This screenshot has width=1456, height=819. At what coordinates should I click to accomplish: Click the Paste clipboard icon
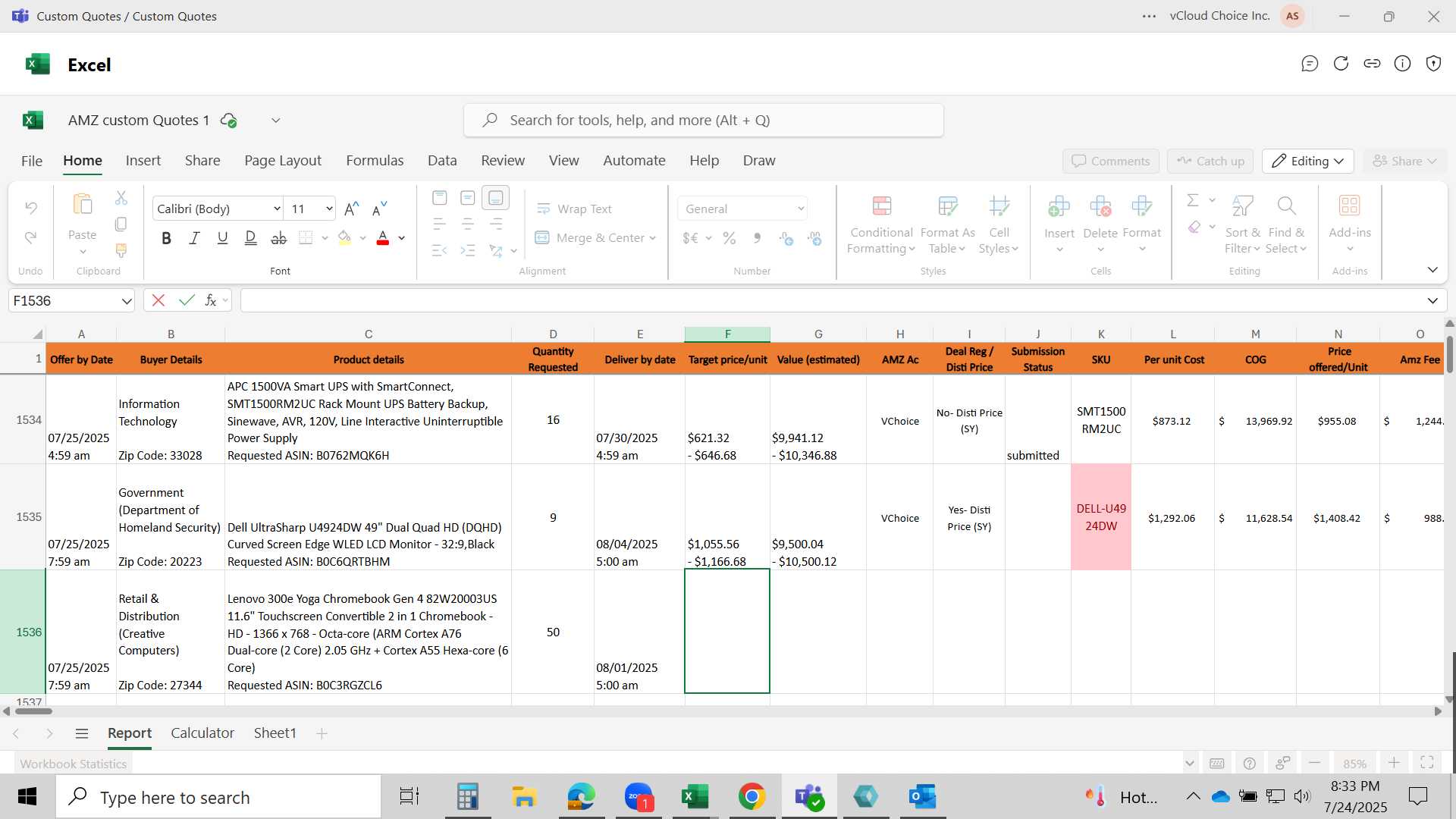coord(82,204)
